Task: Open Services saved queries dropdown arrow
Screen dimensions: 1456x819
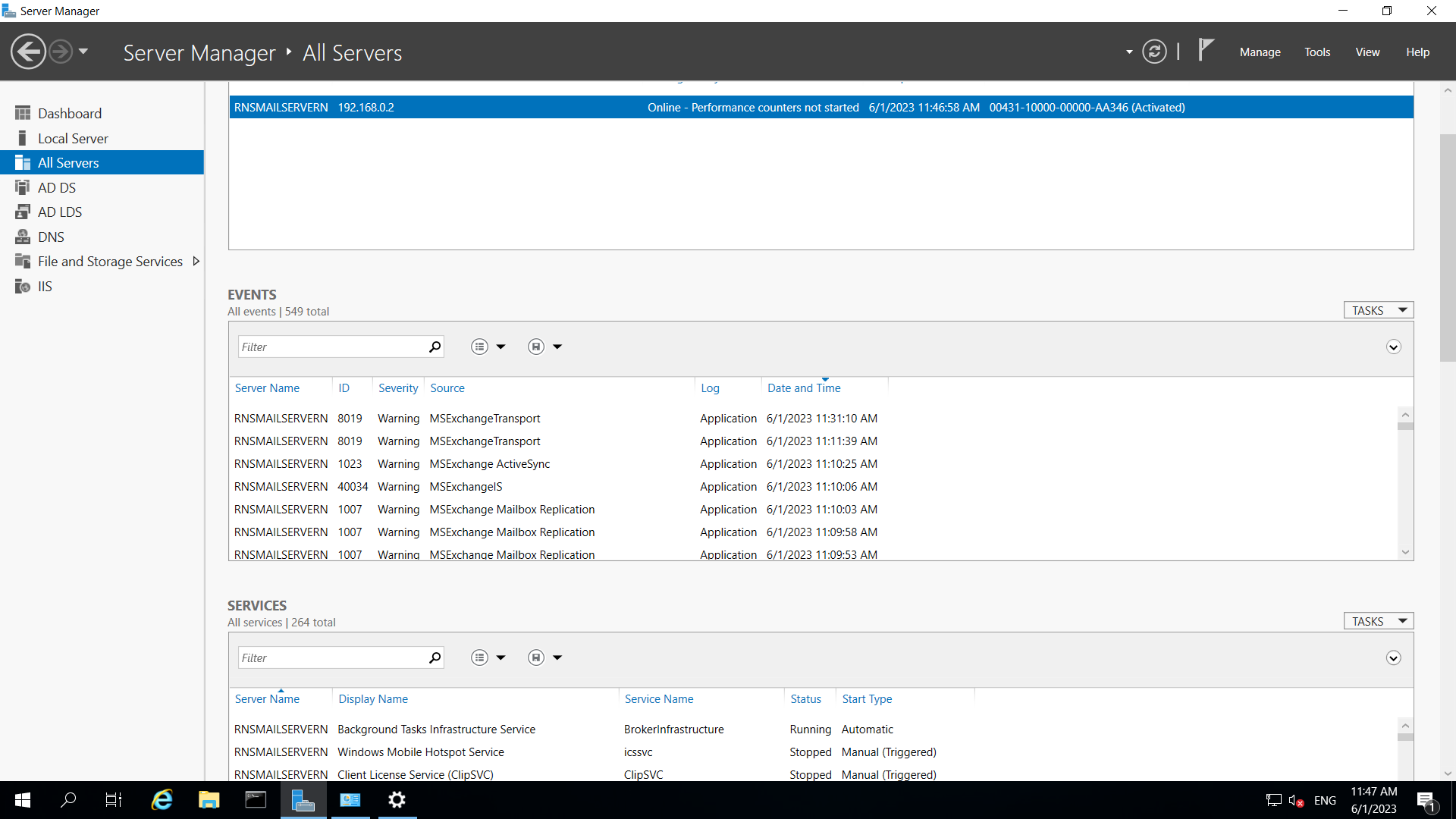Action: (557, 657)
